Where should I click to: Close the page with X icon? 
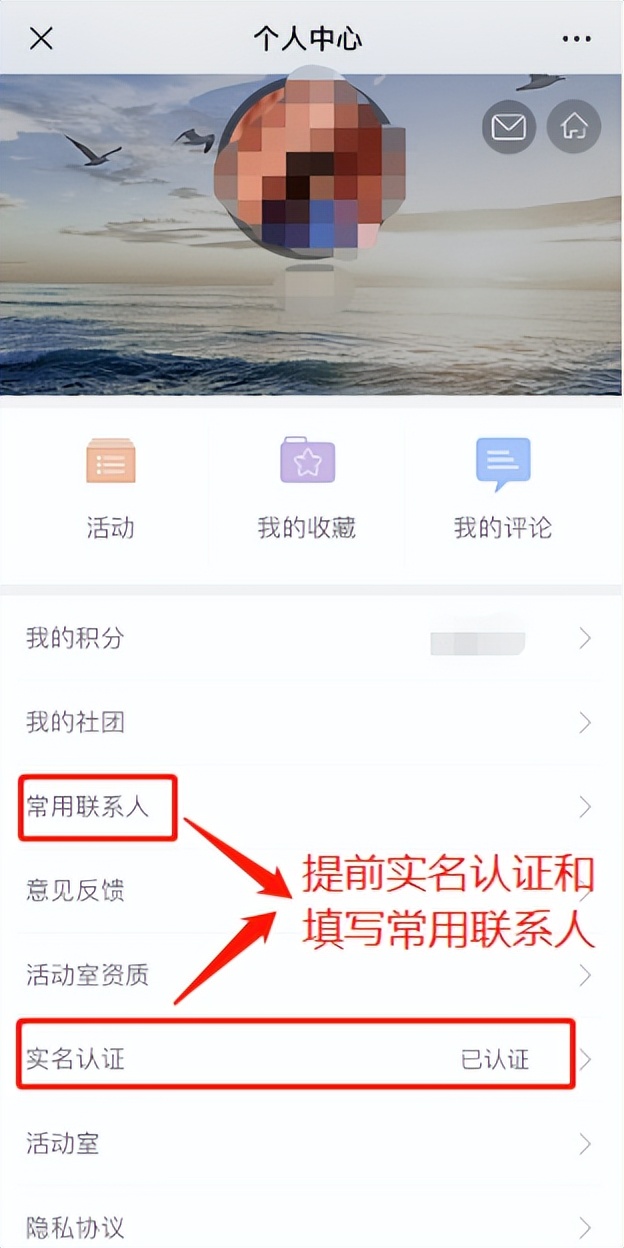[x=41, y=39]
